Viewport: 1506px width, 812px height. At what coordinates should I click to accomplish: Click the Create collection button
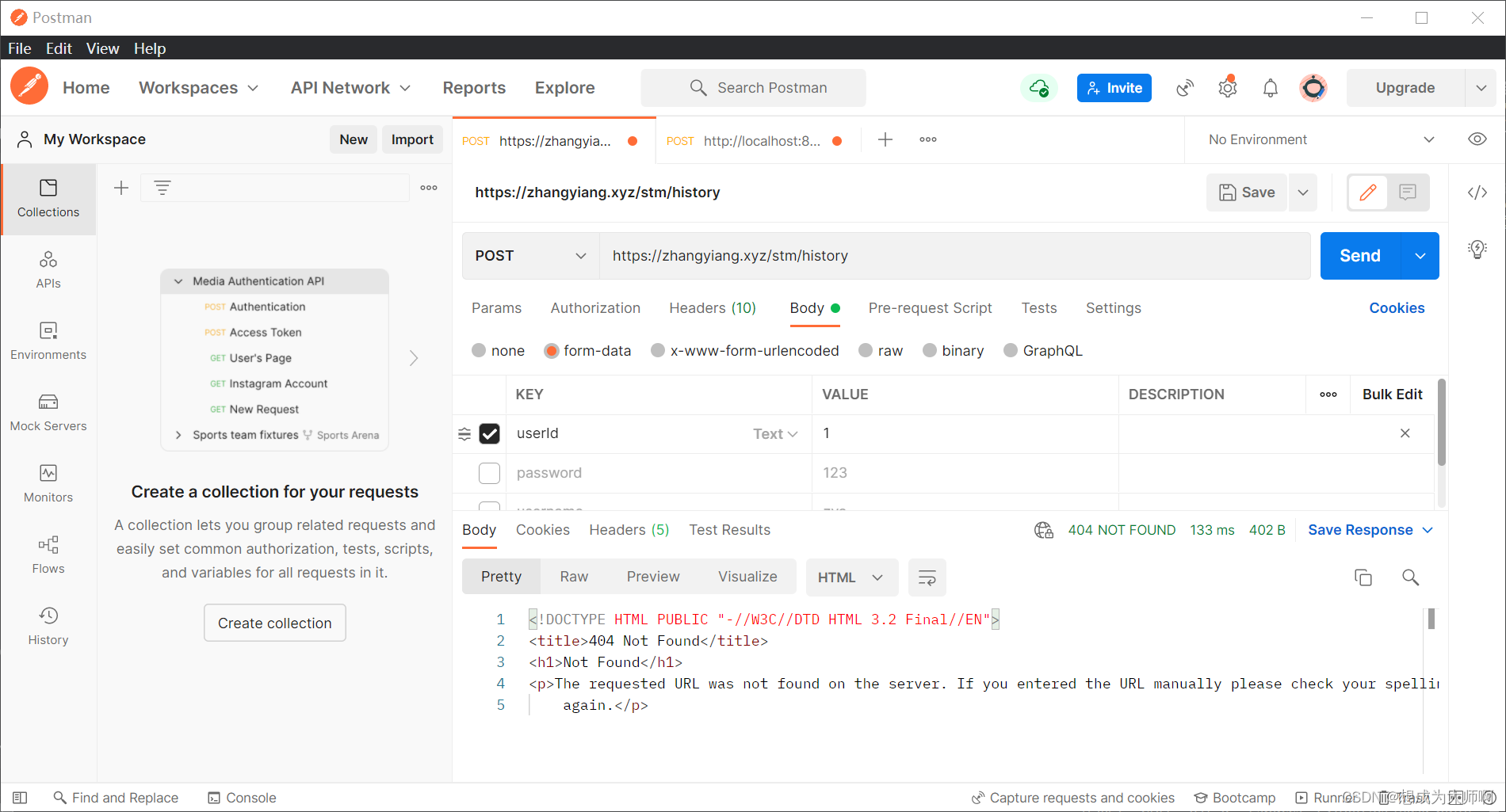point(275,623)
